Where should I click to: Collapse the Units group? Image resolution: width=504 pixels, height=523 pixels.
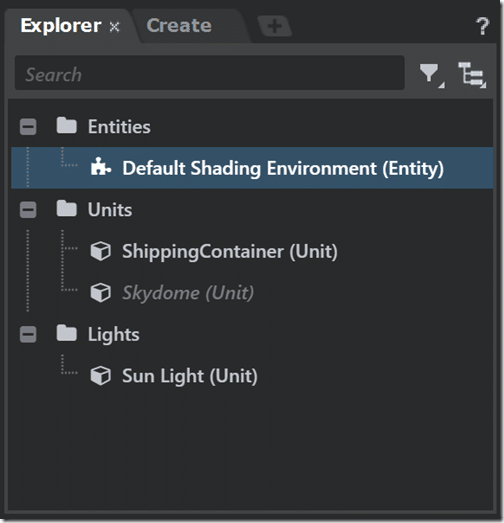(28, 210)
